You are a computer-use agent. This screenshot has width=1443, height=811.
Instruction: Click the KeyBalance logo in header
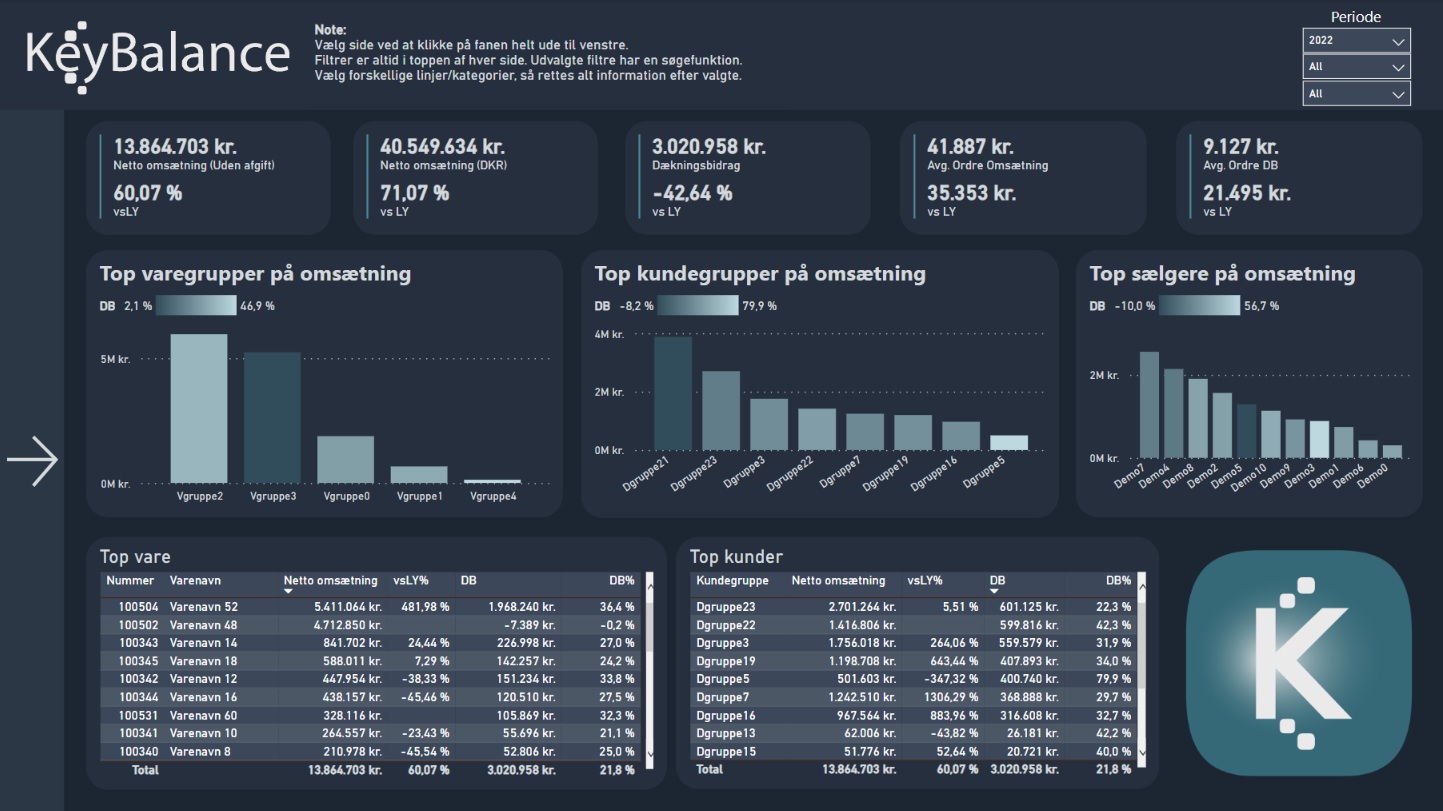tap(157, 54)
